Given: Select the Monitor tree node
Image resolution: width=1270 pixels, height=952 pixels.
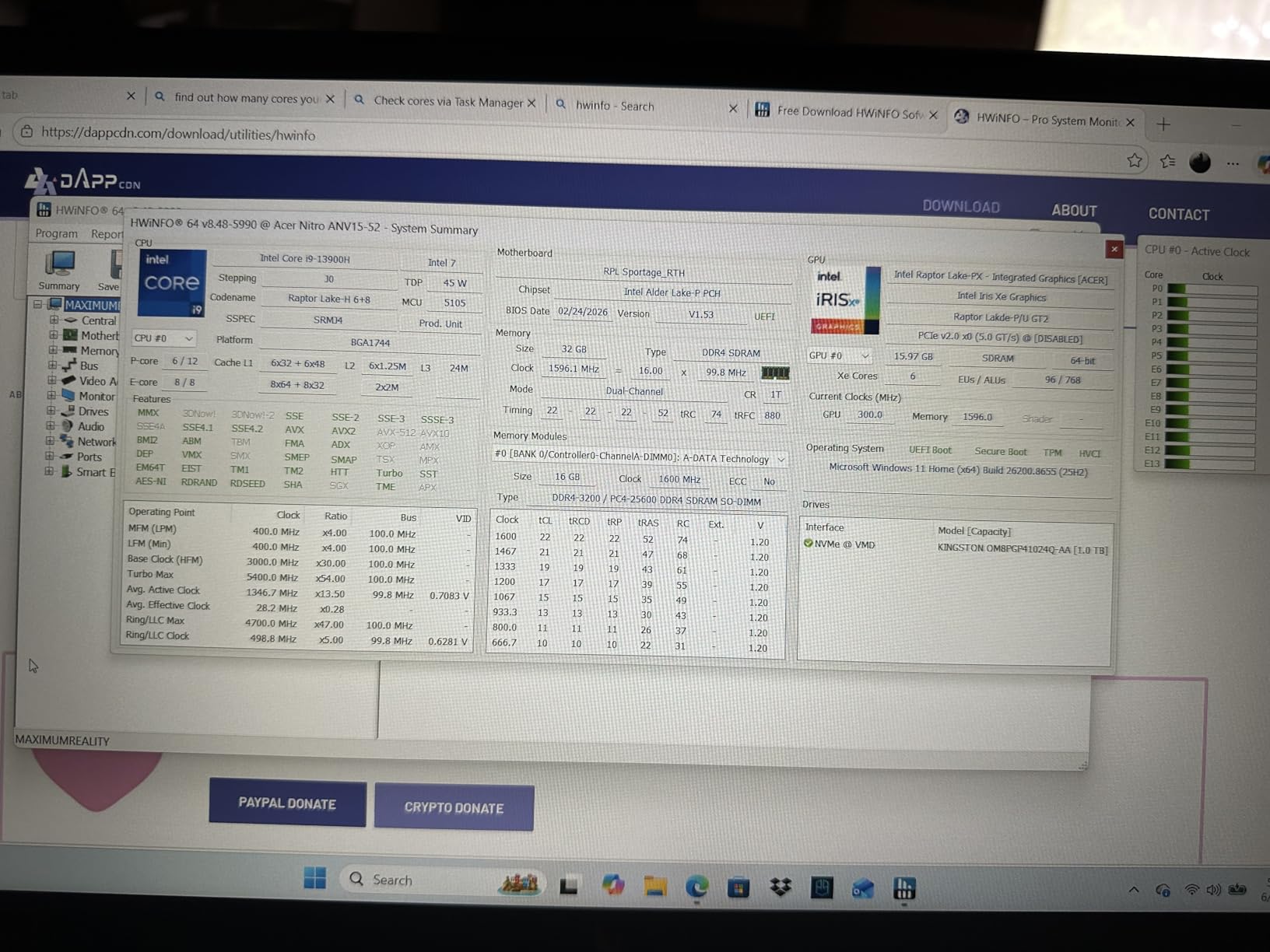Looking at the screenshot, I should pos(89,396).
